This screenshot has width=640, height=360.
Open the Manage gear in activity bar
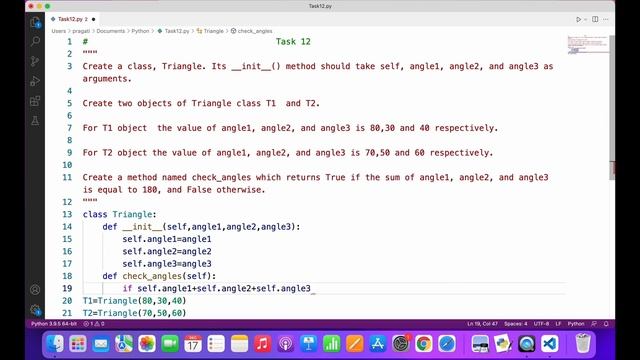click(x=35, y=310)
